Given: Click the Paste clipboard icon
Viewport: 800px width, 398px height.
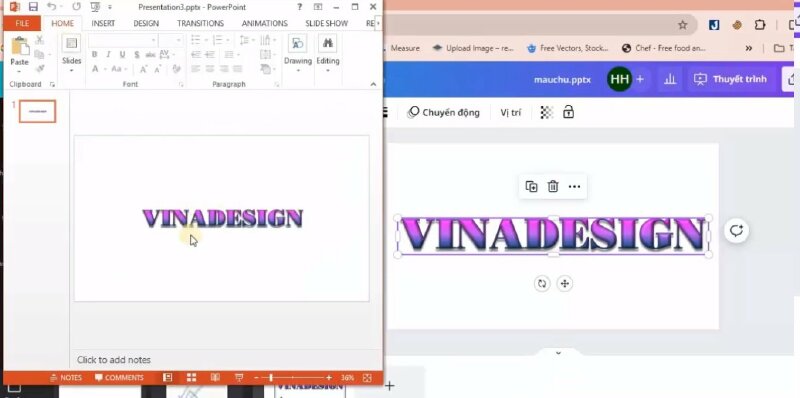Looking at the screenshot, I should point(20,47).
